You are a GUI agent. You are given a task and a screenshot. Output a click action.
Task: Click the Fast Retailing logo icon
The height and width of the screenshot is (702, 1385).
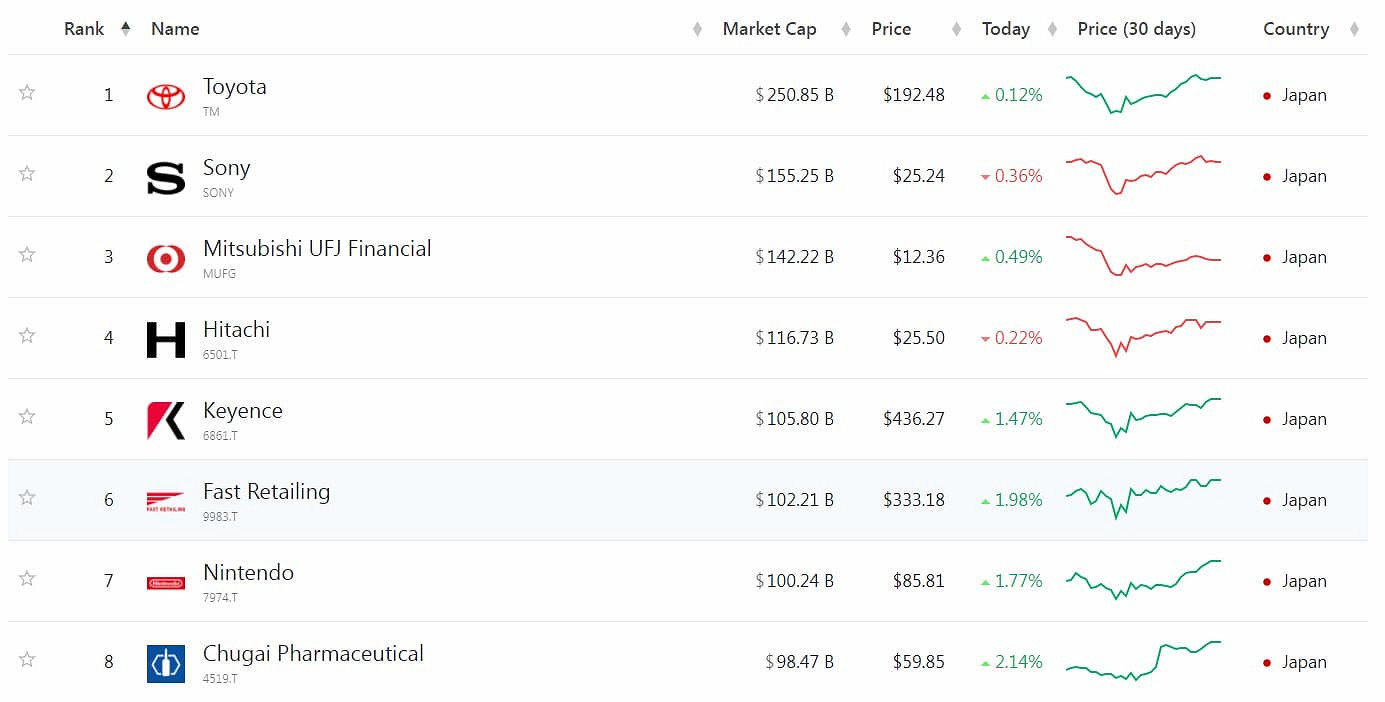tap(166, 501)
